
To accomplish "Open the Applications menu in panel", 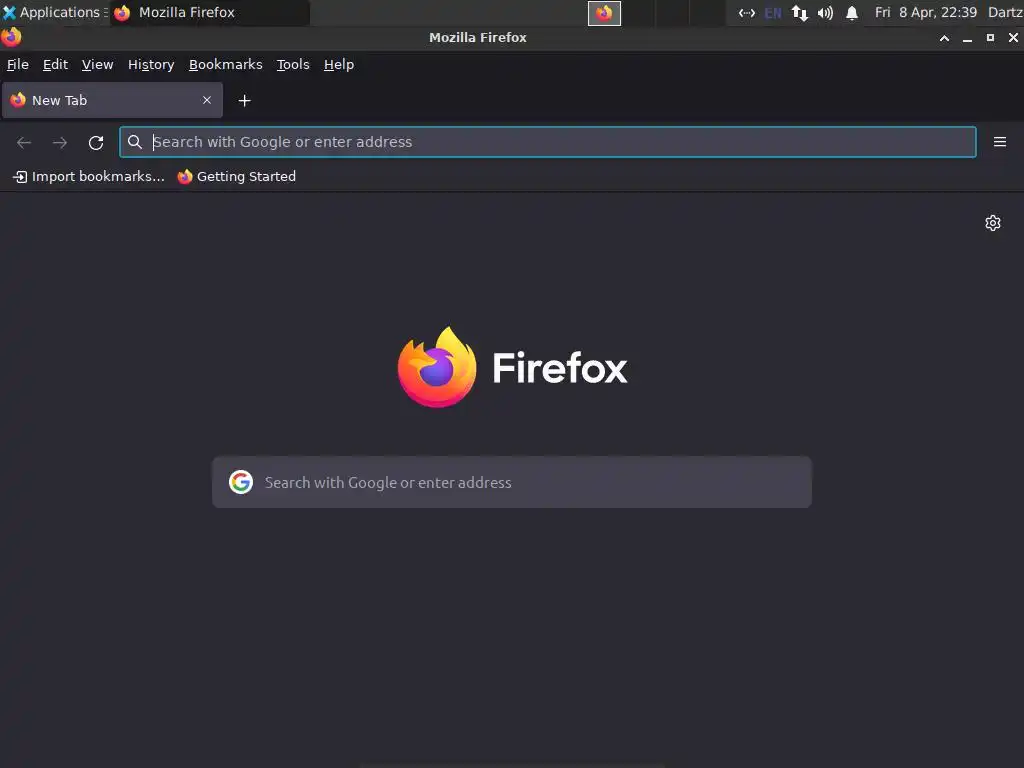I will click(55, 12).
